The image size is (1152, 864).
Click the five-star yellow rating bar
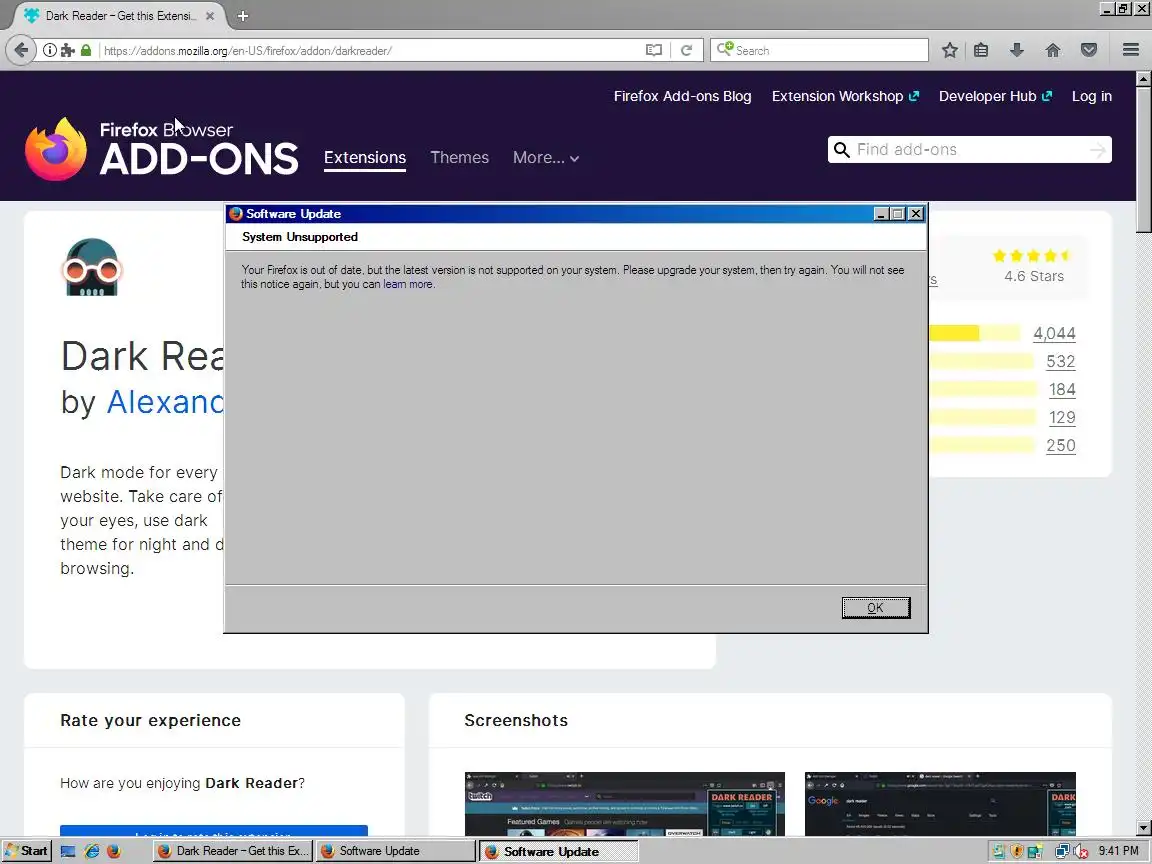click(974, 333)
